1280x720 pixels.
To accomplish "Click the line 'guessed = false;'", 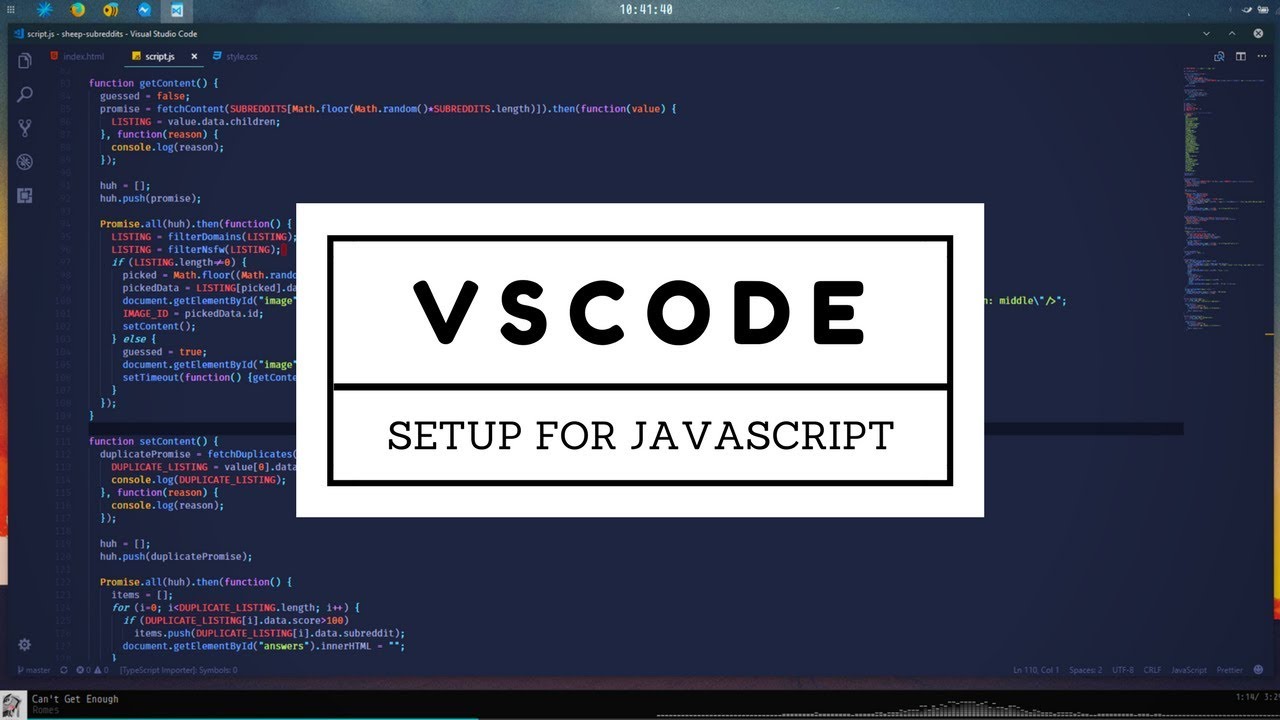I will pos(145,96).
